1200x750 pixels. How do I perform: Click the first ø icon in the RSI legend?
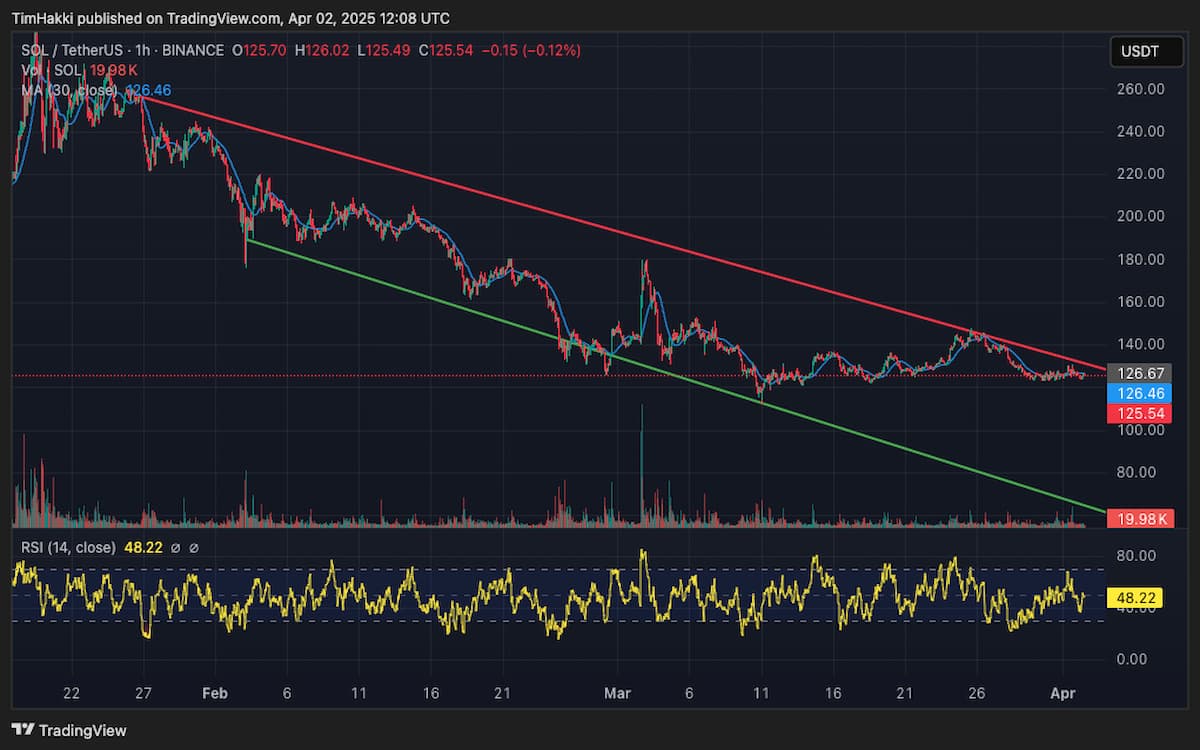[176, 547]
